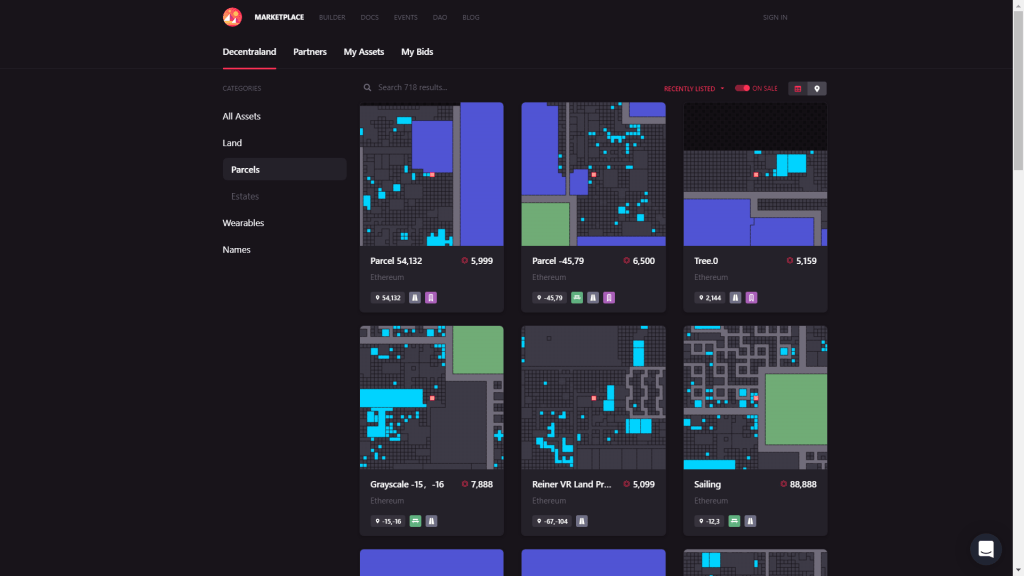Select the Names category

point(236,249)
